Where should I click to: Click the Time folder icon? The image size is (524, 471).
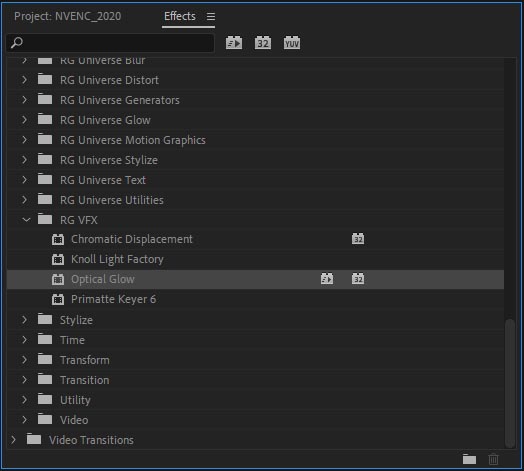45,339
